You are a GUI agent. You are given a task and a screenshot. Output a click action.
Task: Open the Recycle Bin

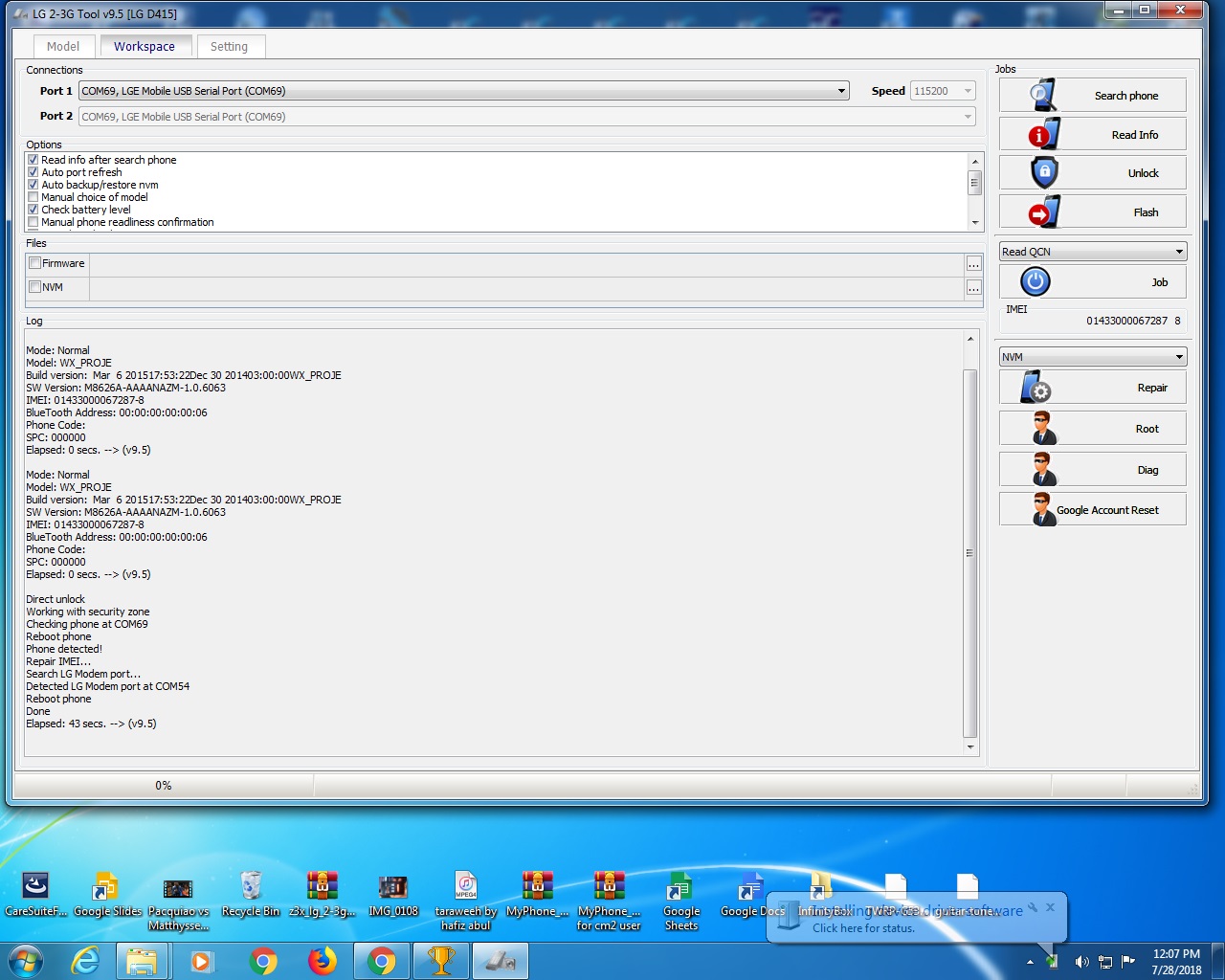(x=251, y=895)
